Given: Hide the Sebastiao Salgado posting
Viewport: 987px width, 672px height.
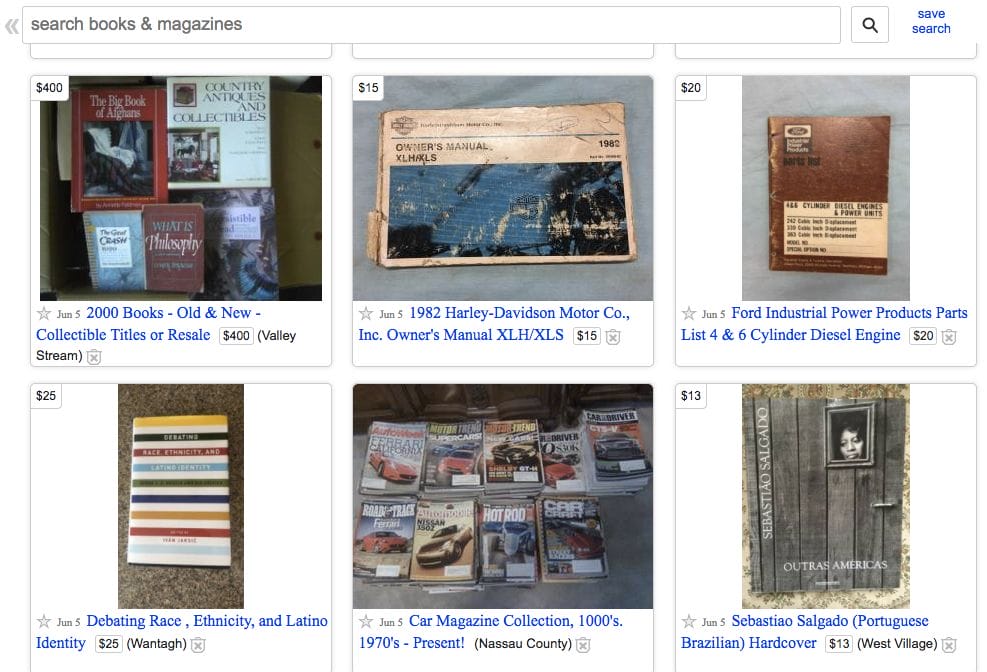Looking at the screenshot, I should pos(949,645).
